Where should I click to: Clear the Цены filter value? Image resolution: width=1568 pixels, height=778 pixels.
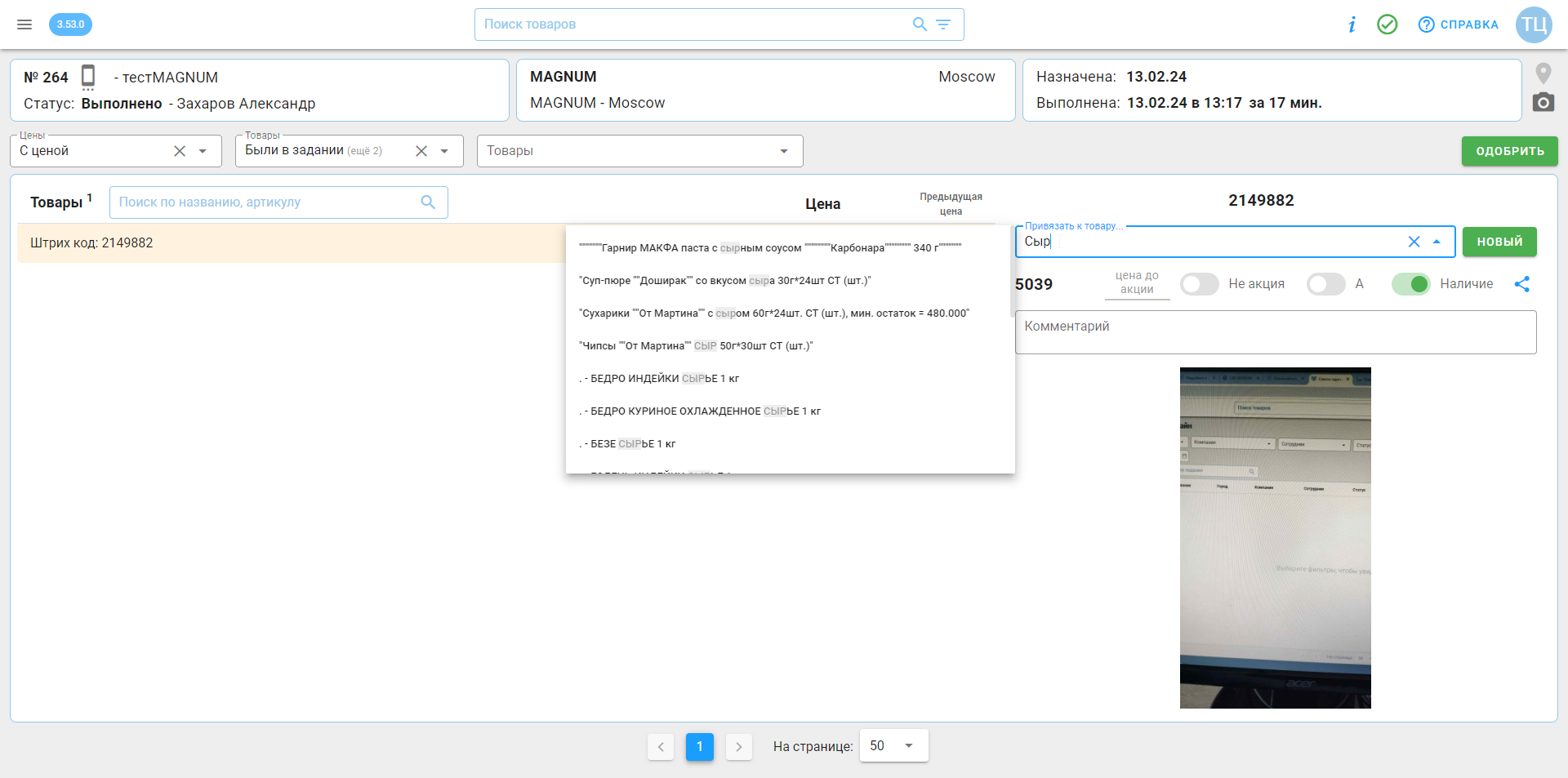[180, 151]
